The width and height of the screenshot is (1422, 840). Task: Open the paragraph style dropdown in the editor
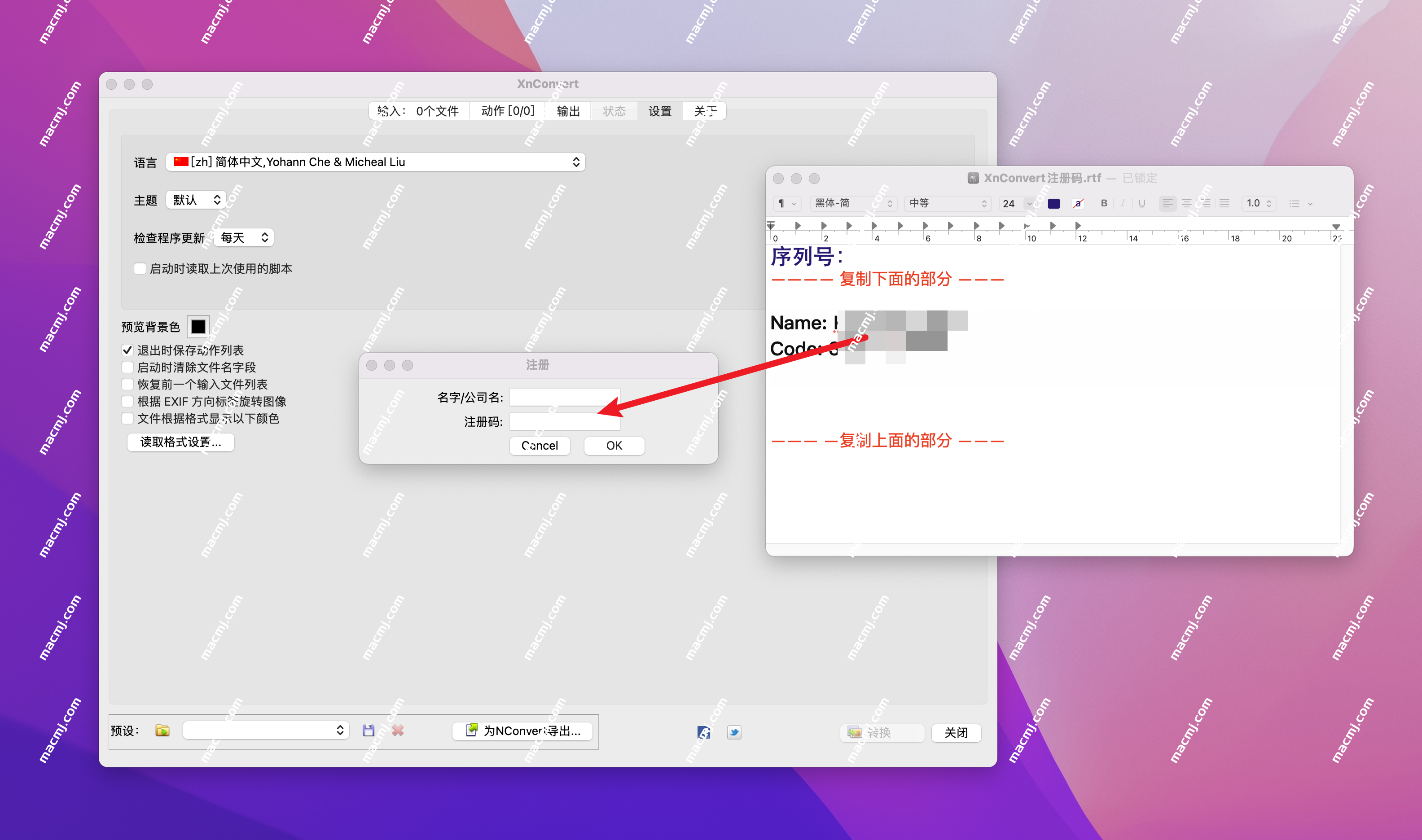(787, 203)
